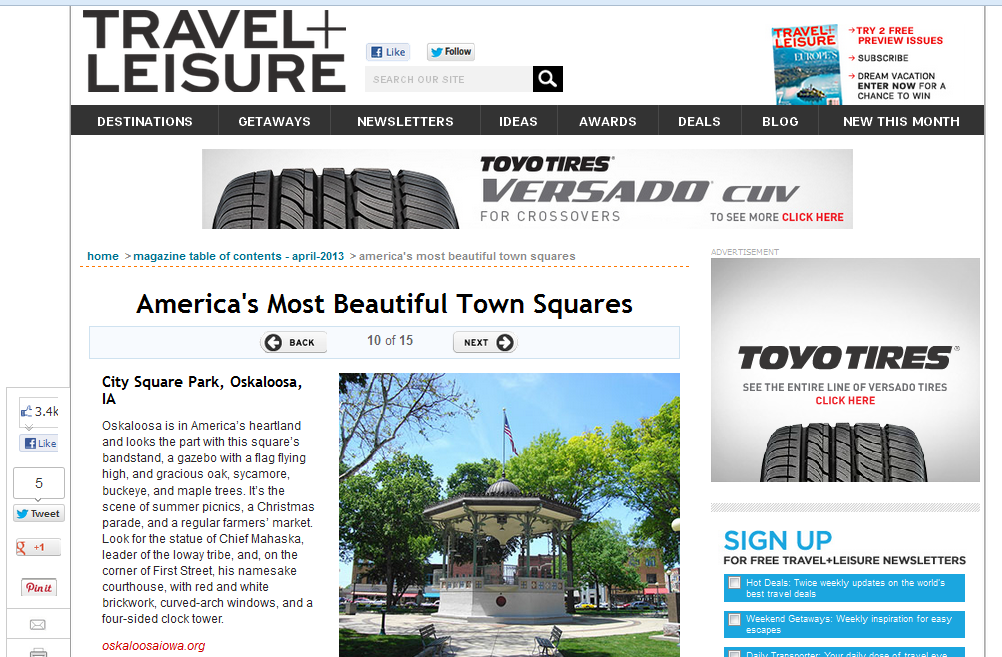The width and height of the screenshot is (1002, 657).
Task: Go back to previous slide
Action: pyautogui.click(x=293, y=343)
